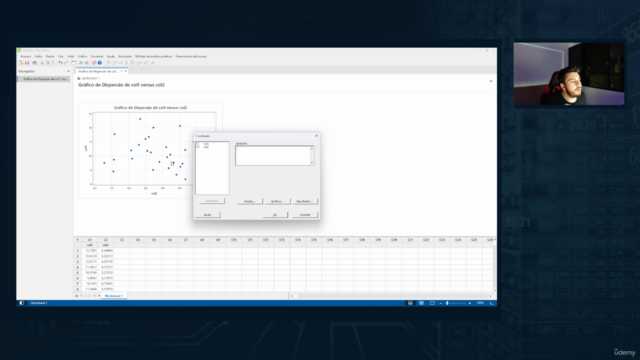This screenshot has height=360, width=640.
Task: Open the Ajuda menu
Action: tap(111, 56)
